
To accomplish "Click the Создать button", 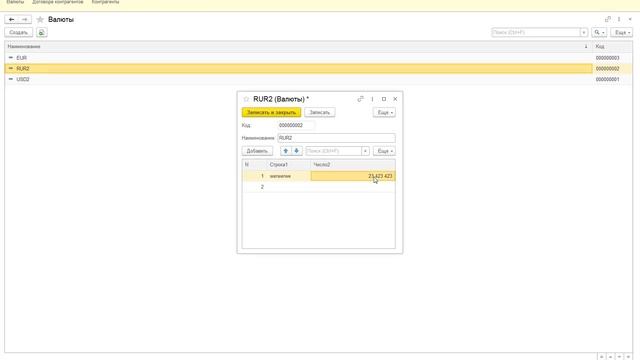I will 18,32.
